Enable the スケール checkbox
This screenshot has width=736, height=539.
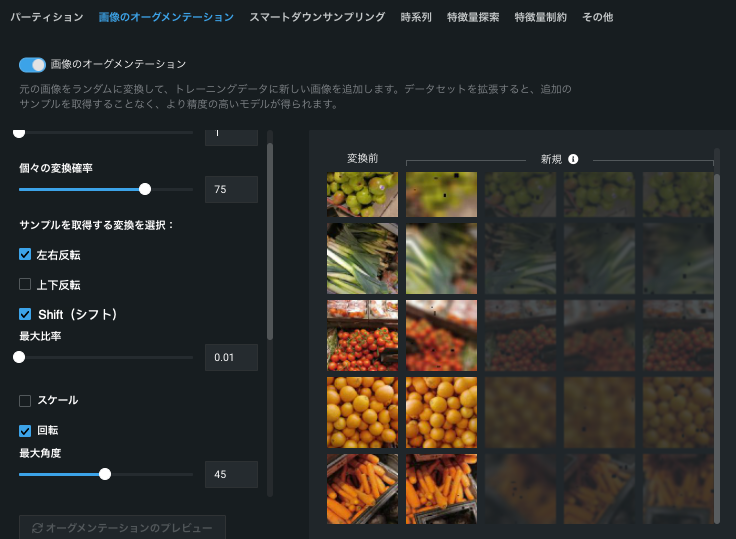pos(25,400)
